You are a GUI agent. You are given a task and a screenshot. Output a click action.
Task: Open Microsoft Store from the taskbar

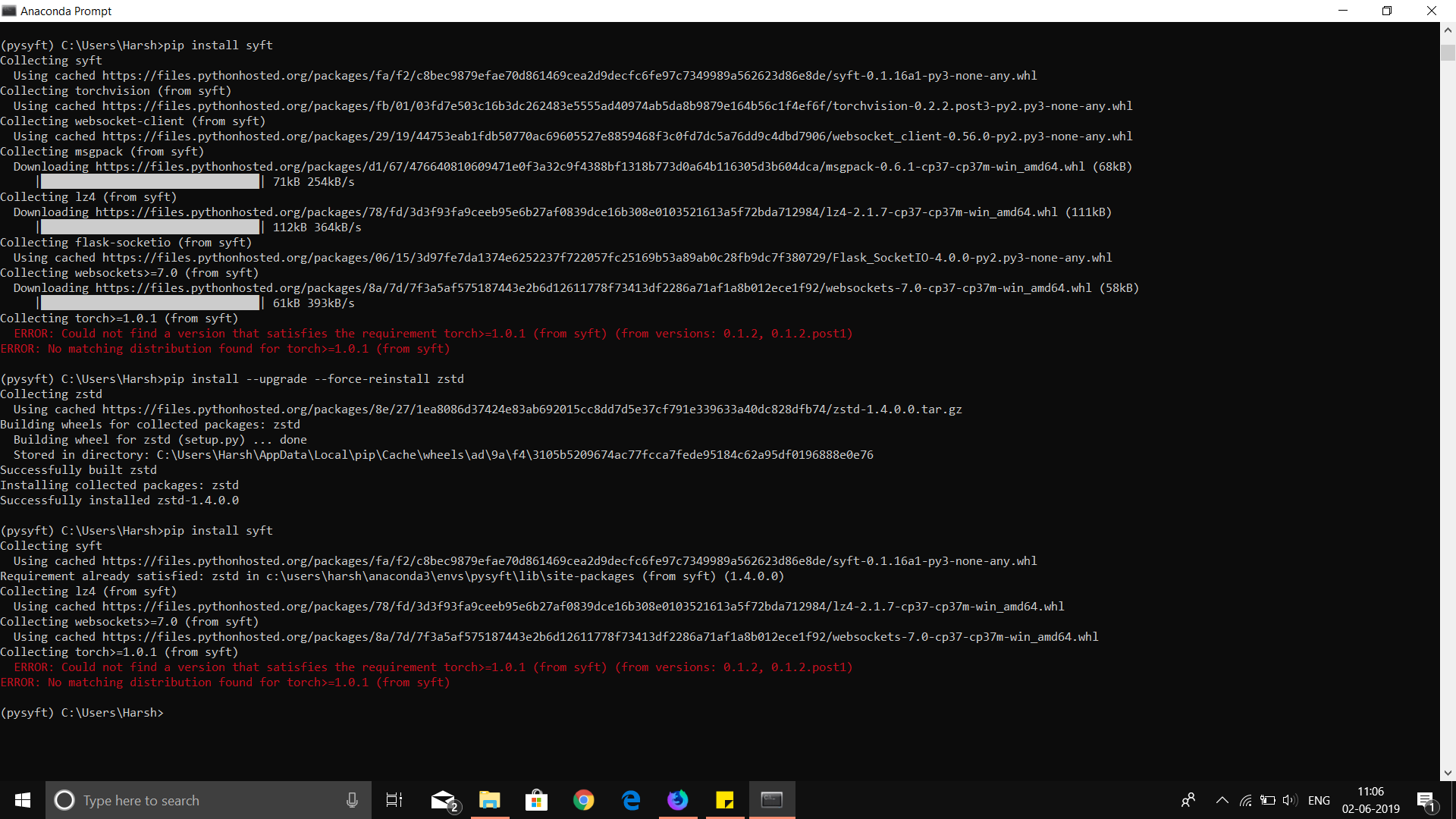537,800
